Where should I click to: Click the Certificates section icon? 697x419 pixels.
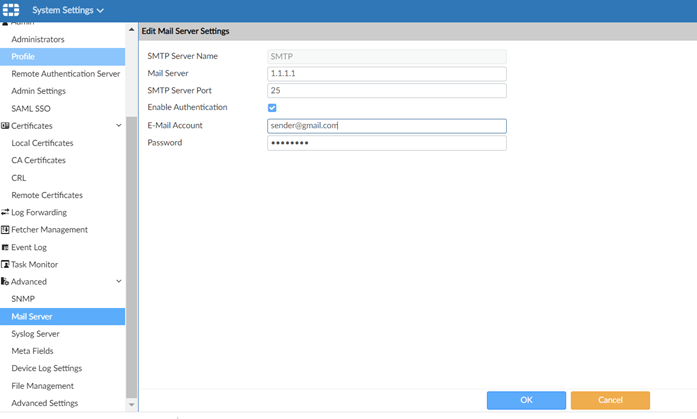[x=5, y=126]
